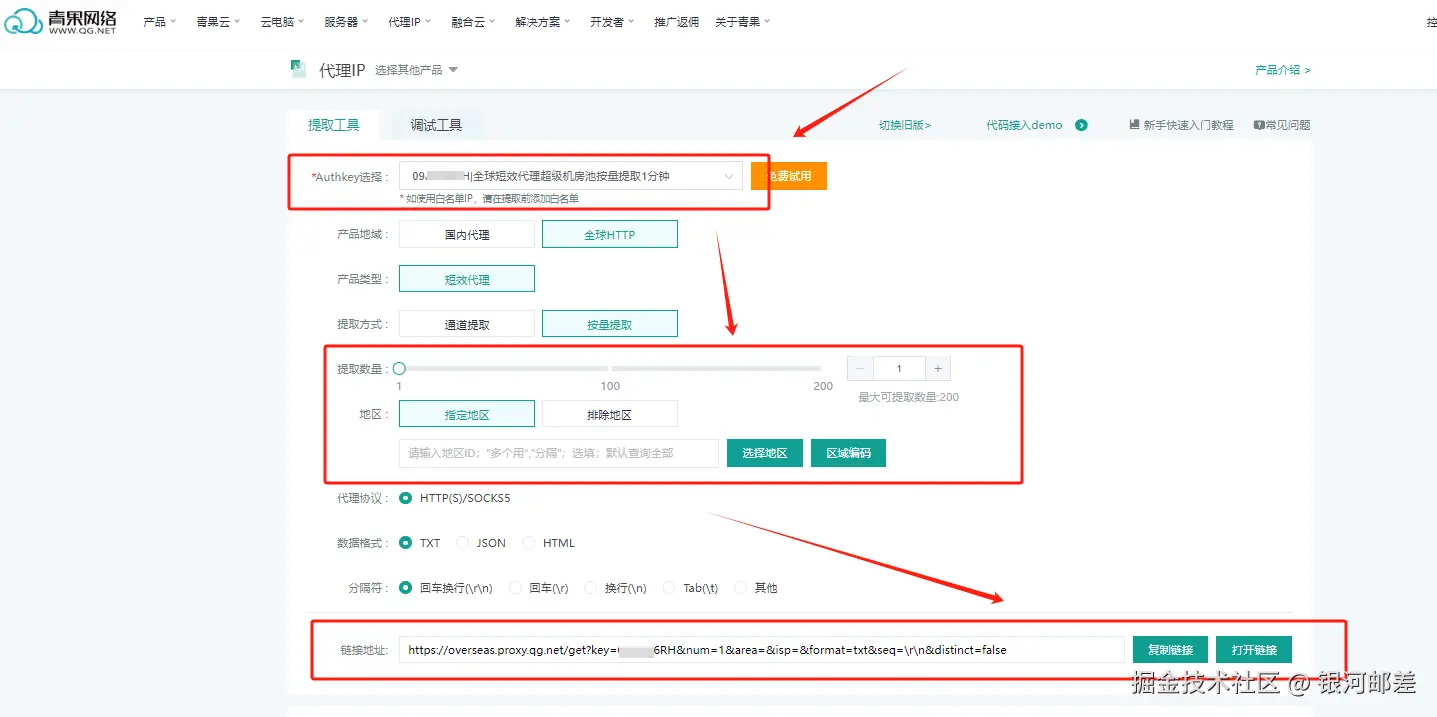This screenshot has height=717, width=1437.
Task: Select the 国内代理 region option
Action: coord(467,234)
